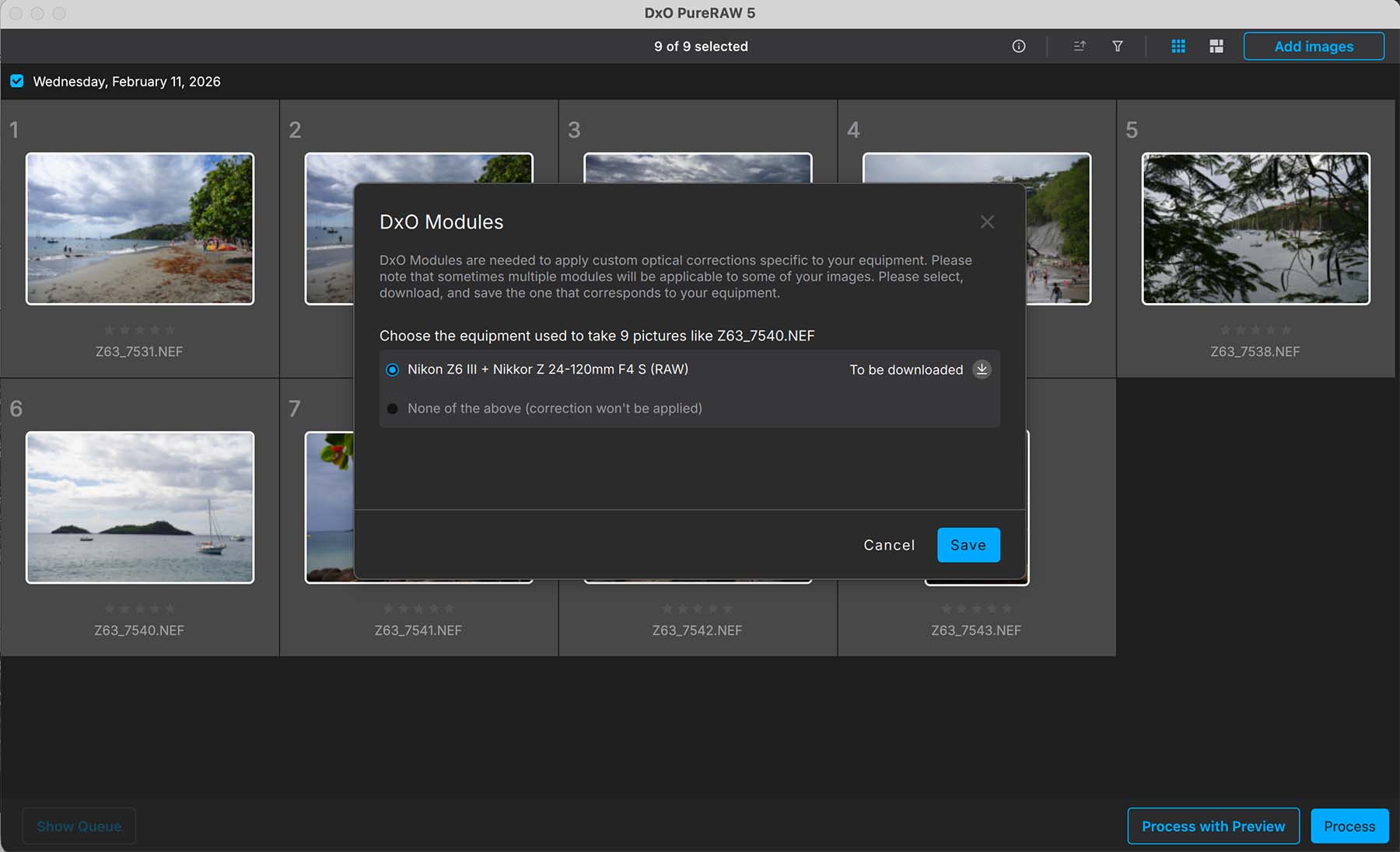1400x852 pixels.
Task: Select thumbnail Z63_7540.NEF island sailboat photo
Action: tap(140, 508)
